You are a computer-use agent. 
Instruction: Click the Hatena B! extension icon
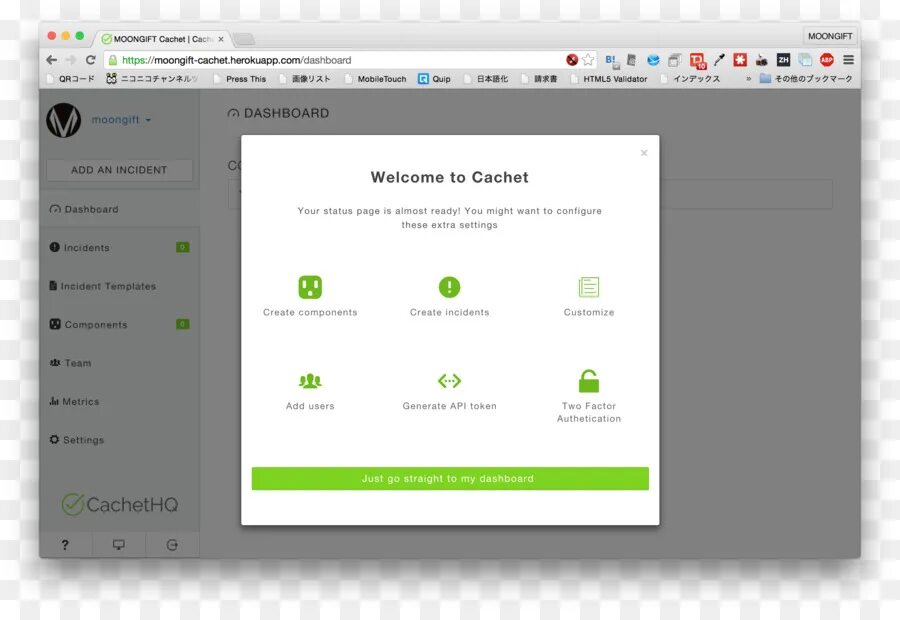pos(612,60)
